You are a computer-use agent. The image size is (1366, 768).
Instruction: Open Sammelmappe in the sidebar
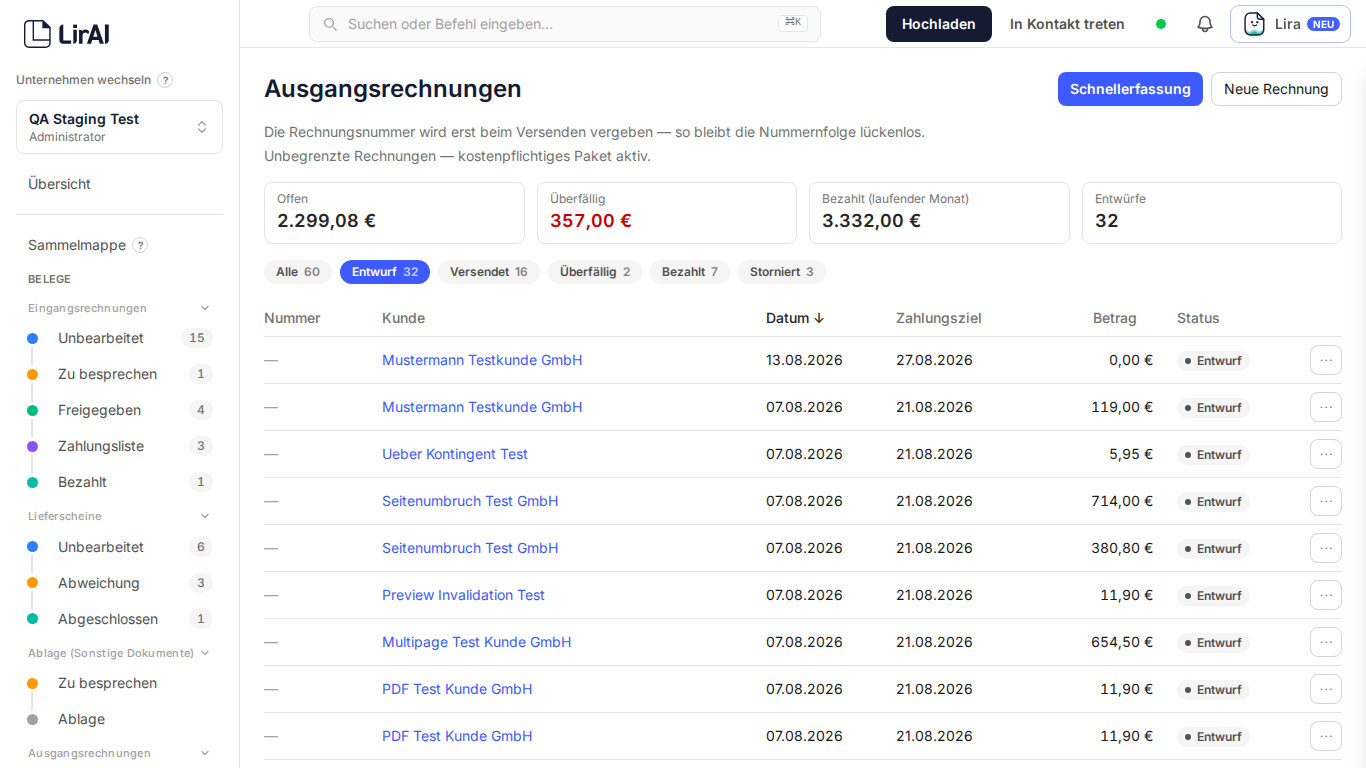pos(77,245)
